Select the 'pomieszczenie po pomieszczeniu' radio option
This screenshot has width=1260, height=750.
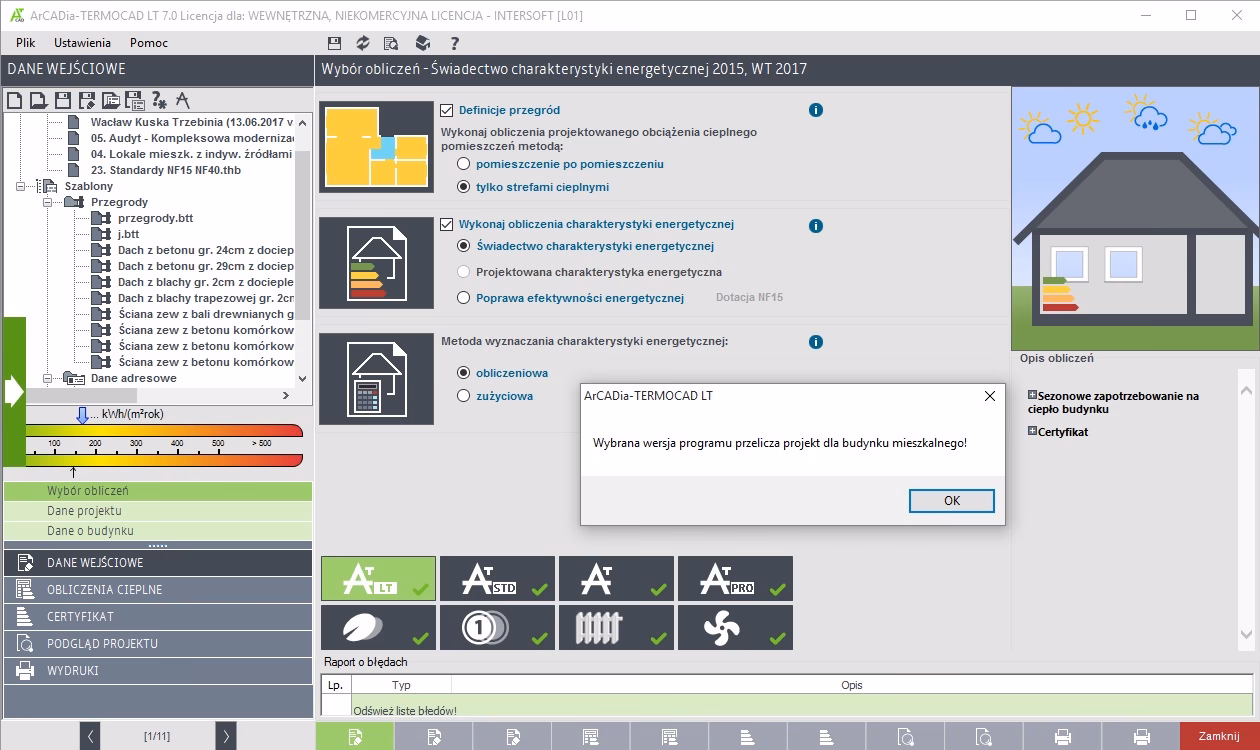point(463,164)
